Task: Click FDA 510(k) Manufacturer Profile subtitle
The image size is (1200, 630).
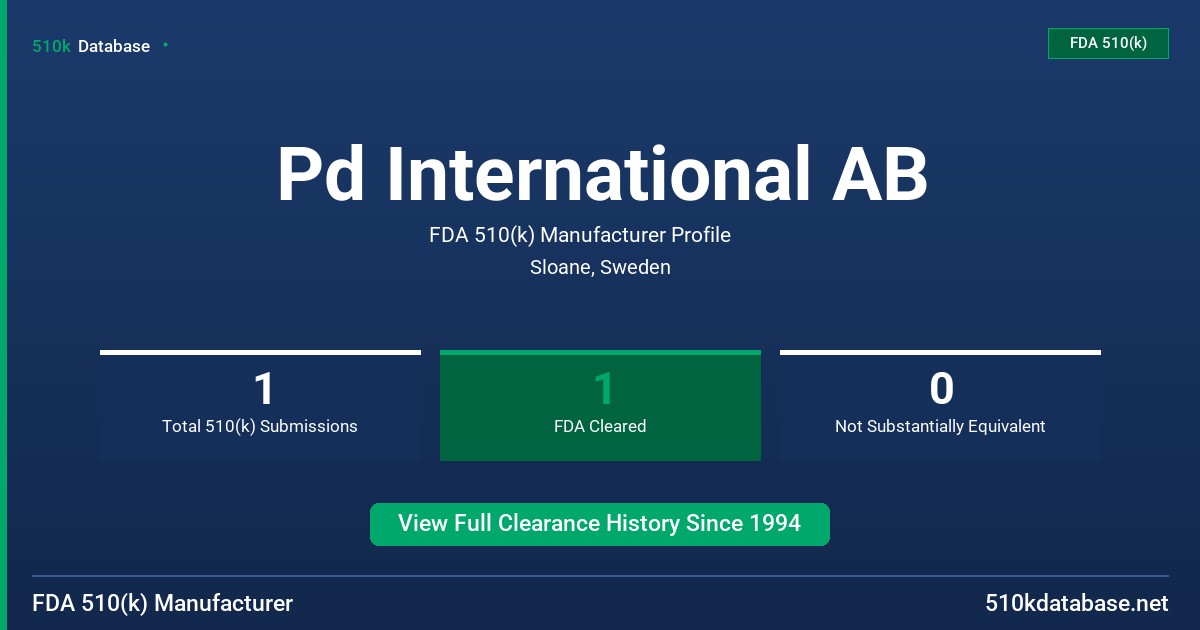Action: [x=580, y=236]
